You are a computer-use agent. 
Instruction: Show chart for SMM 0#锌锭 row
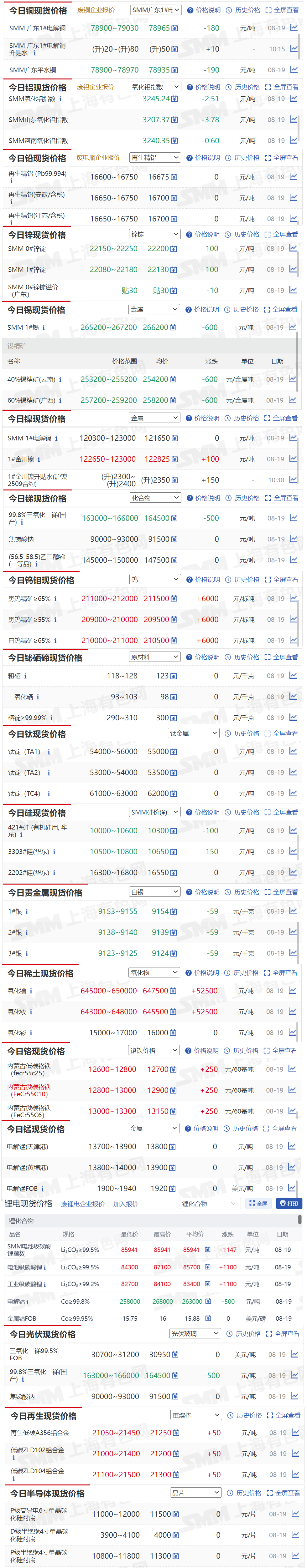click(293, 248)
